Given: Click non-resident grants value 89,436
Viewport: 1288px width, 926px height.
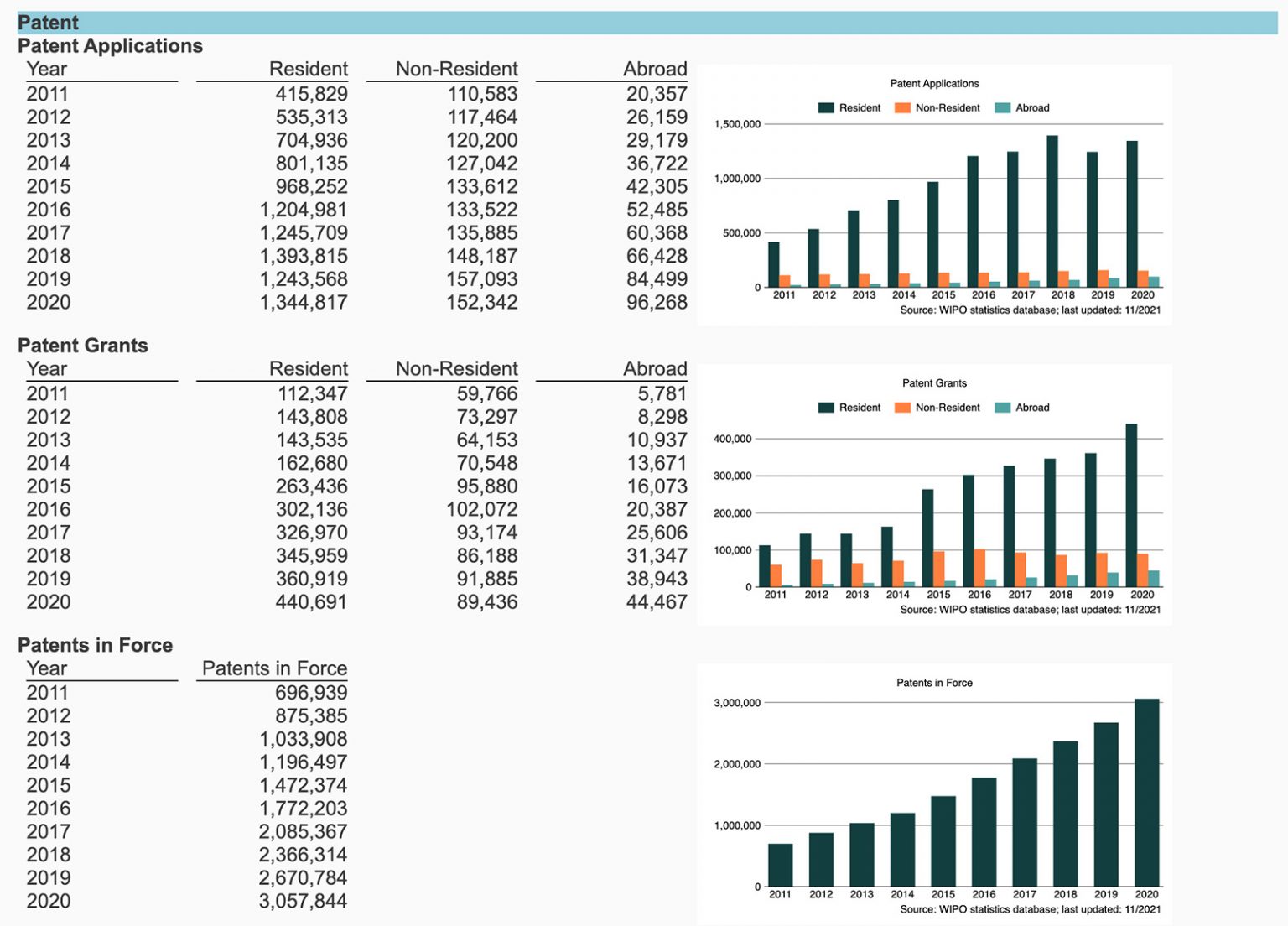Looking at the screenshot, I should coord(487,601).
